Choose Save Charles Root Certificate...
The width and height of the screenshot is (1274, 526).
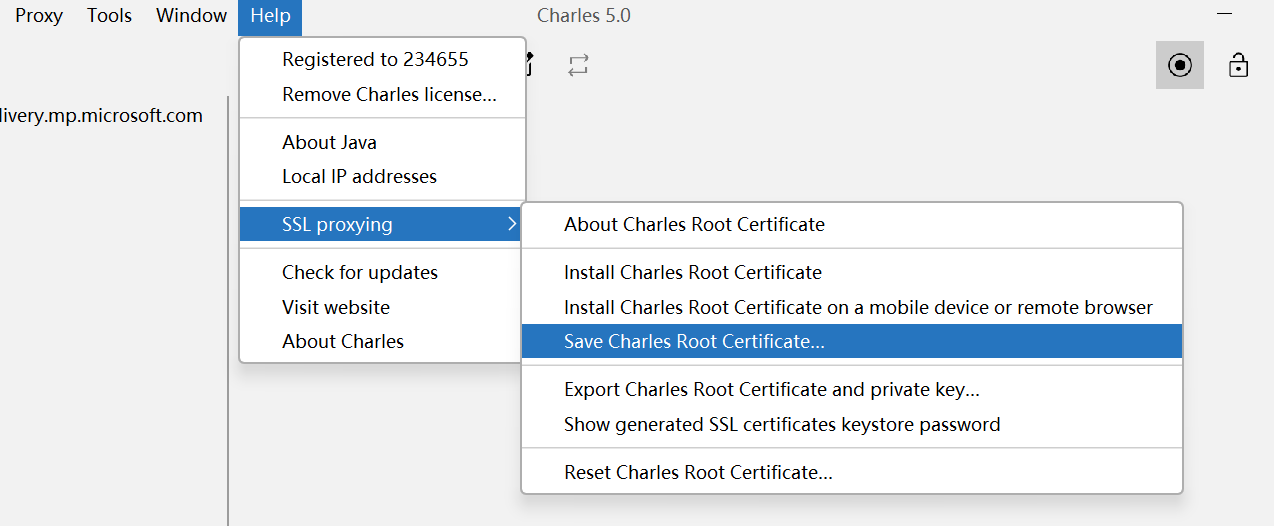(852, 341)
